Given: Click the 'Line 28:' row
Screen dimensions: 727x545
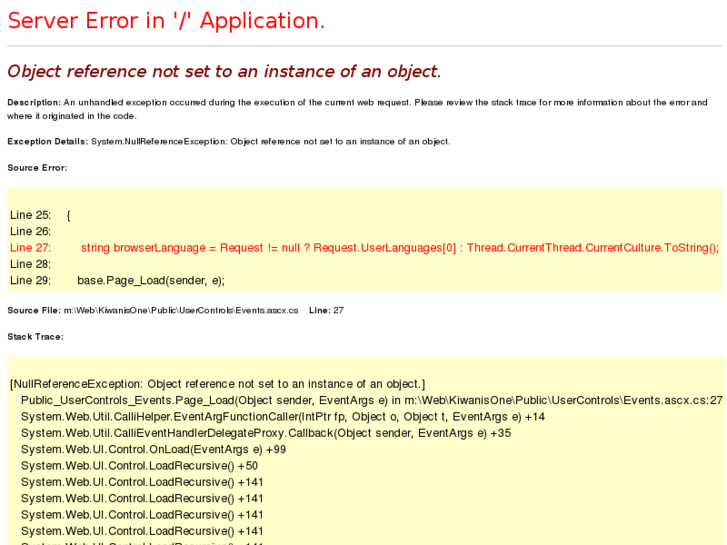Looking at the screenshot, I should pos(31,264).
